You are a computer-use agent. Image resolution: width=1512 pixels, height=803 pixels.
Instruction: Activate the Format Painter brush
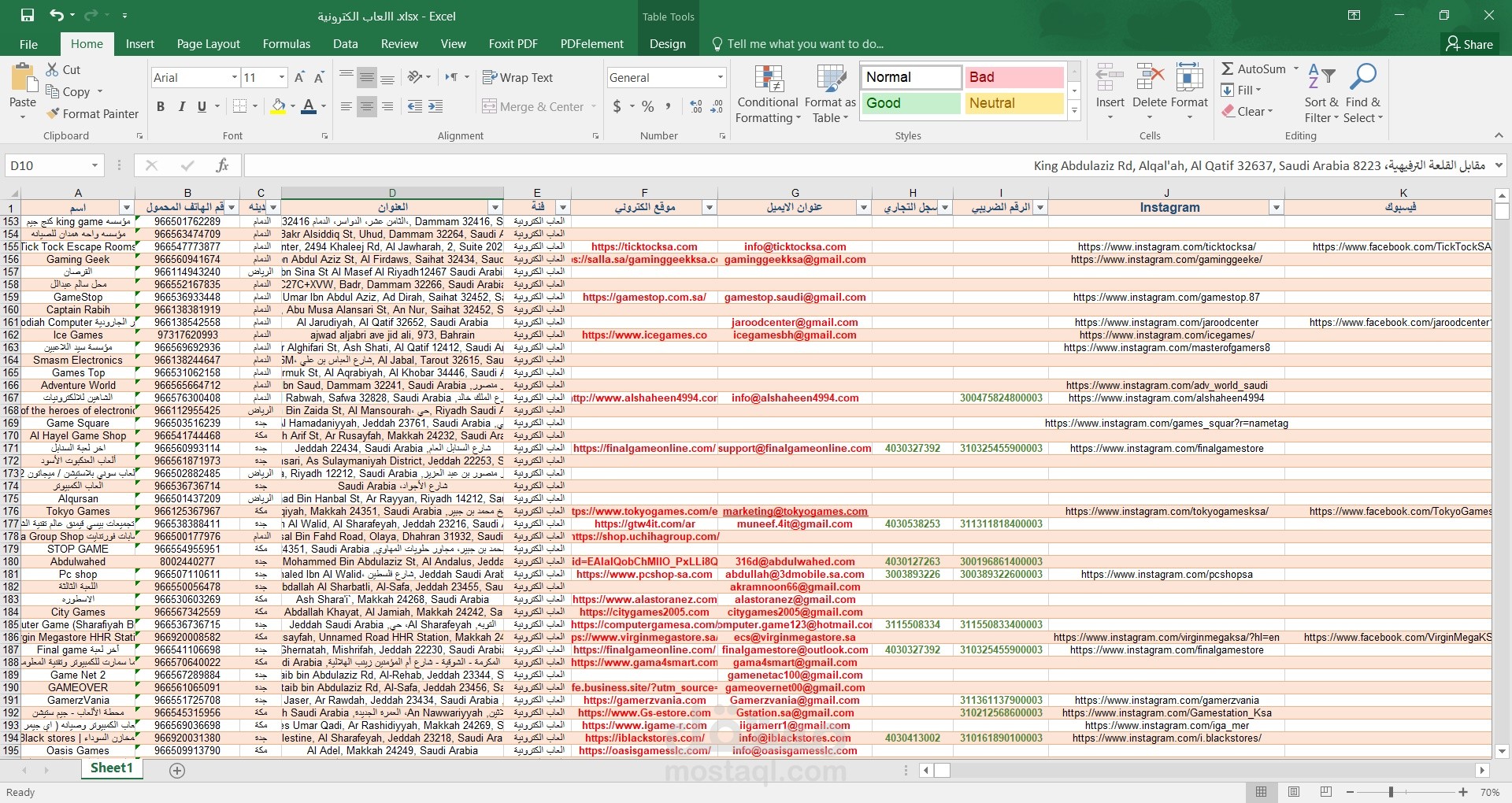[x=92, y=113]
